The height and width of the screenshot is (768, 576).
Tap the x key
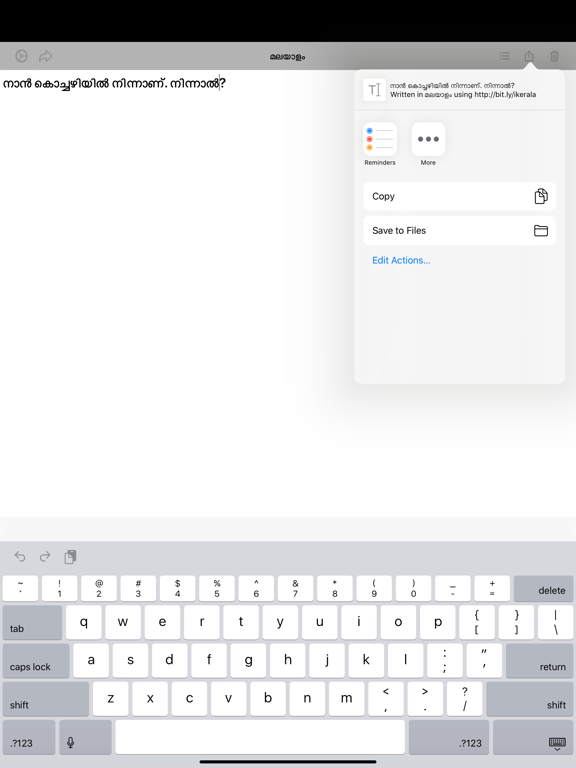pos(150,699)
